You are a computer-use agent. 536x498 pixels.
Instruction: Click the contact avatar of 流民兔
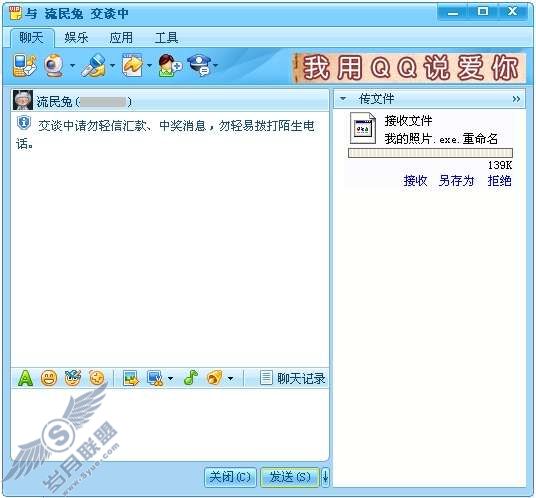pos(23,100)
